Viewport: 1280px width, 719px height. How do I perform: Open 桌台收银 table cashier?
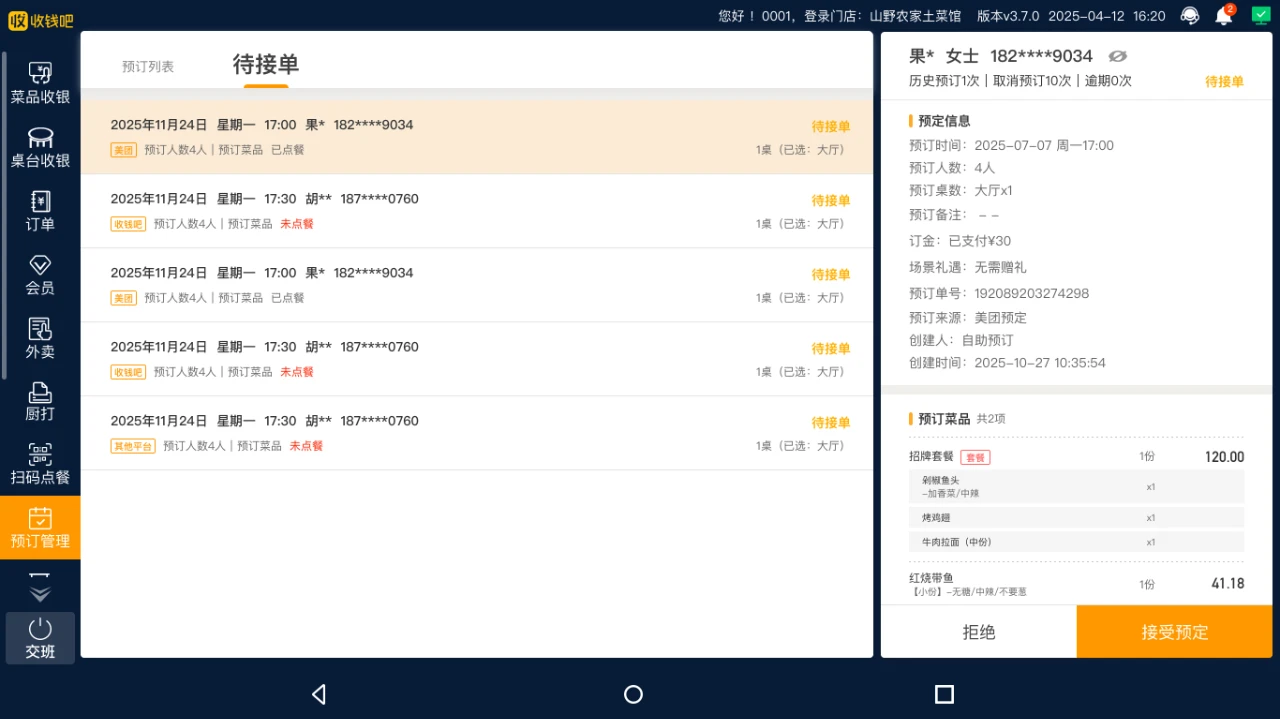(40, 148)
